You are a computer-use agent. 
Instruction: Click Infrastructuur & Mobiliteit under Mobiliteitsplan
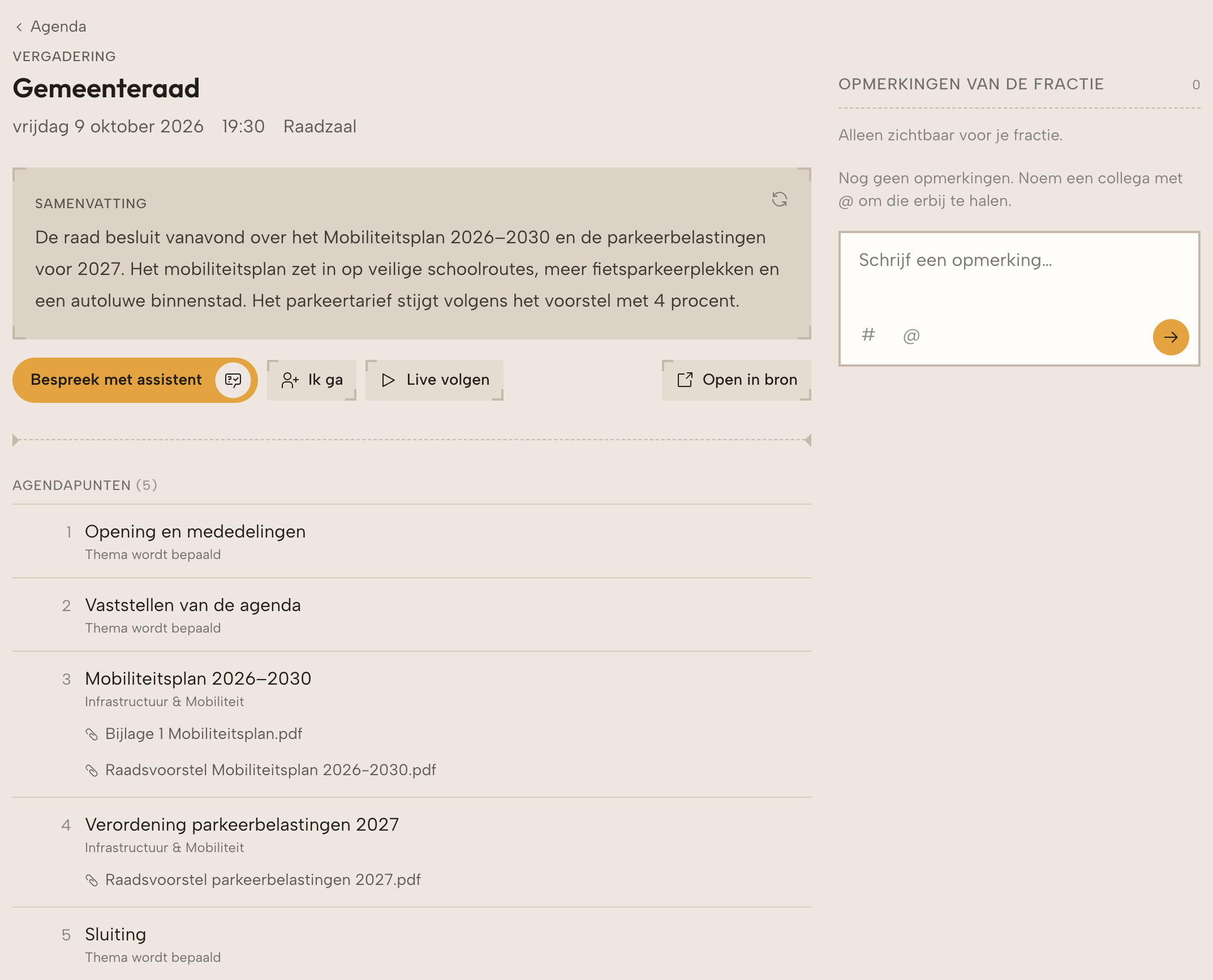pos(165,702)
